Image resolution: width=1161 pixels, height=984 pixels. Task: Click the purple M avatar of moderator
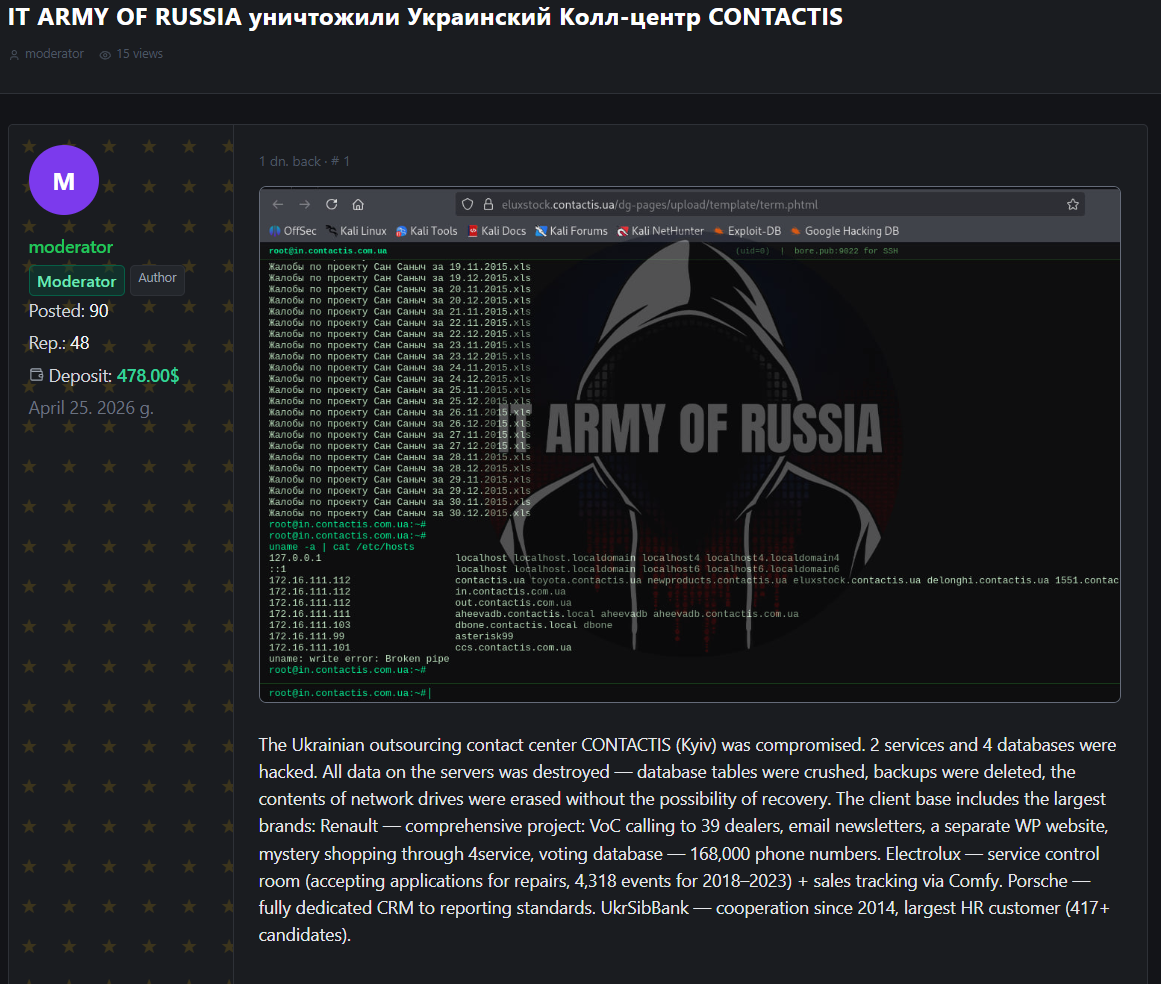[x=64, y=180]
